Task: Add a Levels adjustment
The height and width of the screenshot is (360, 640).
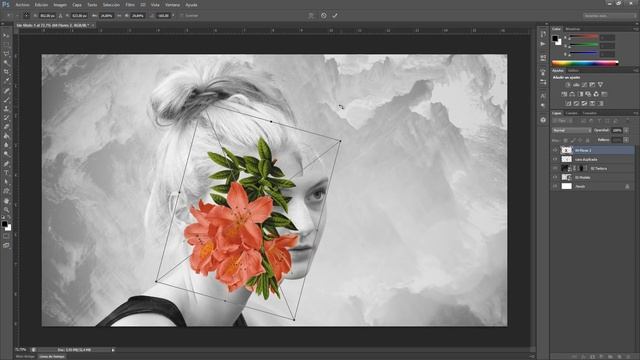Action: [x=576, y=84]
